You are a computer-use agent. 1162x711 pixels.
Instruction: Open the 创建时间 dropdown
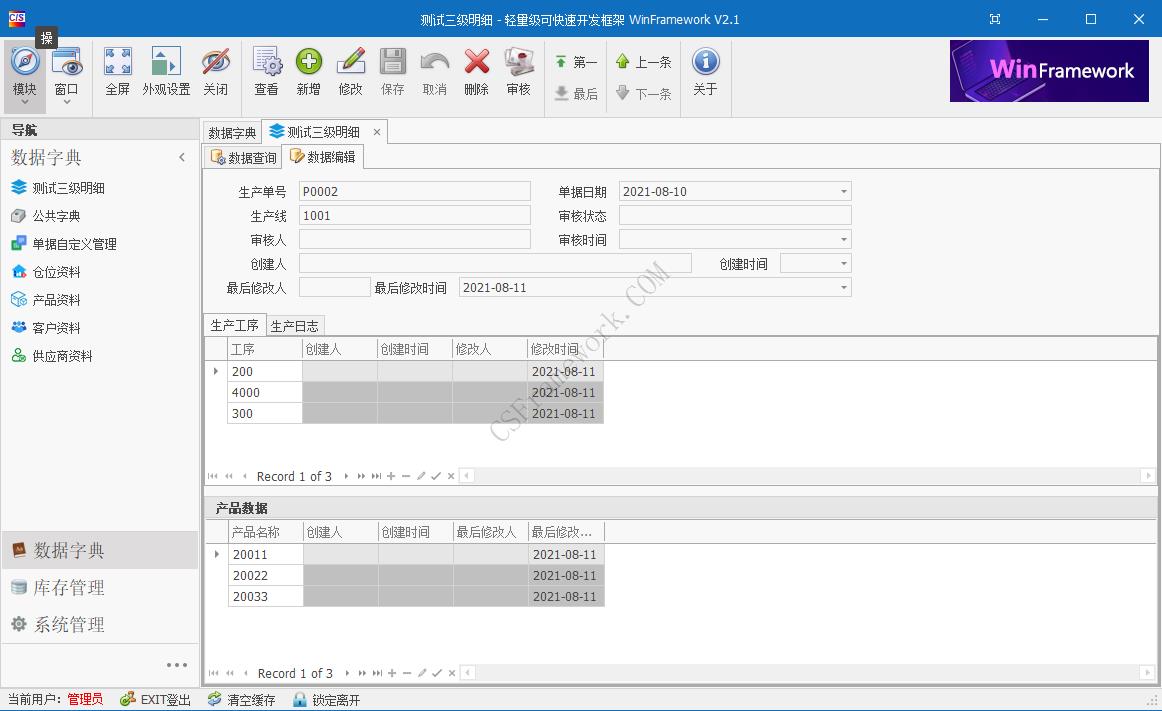click(x=845, y=262)
